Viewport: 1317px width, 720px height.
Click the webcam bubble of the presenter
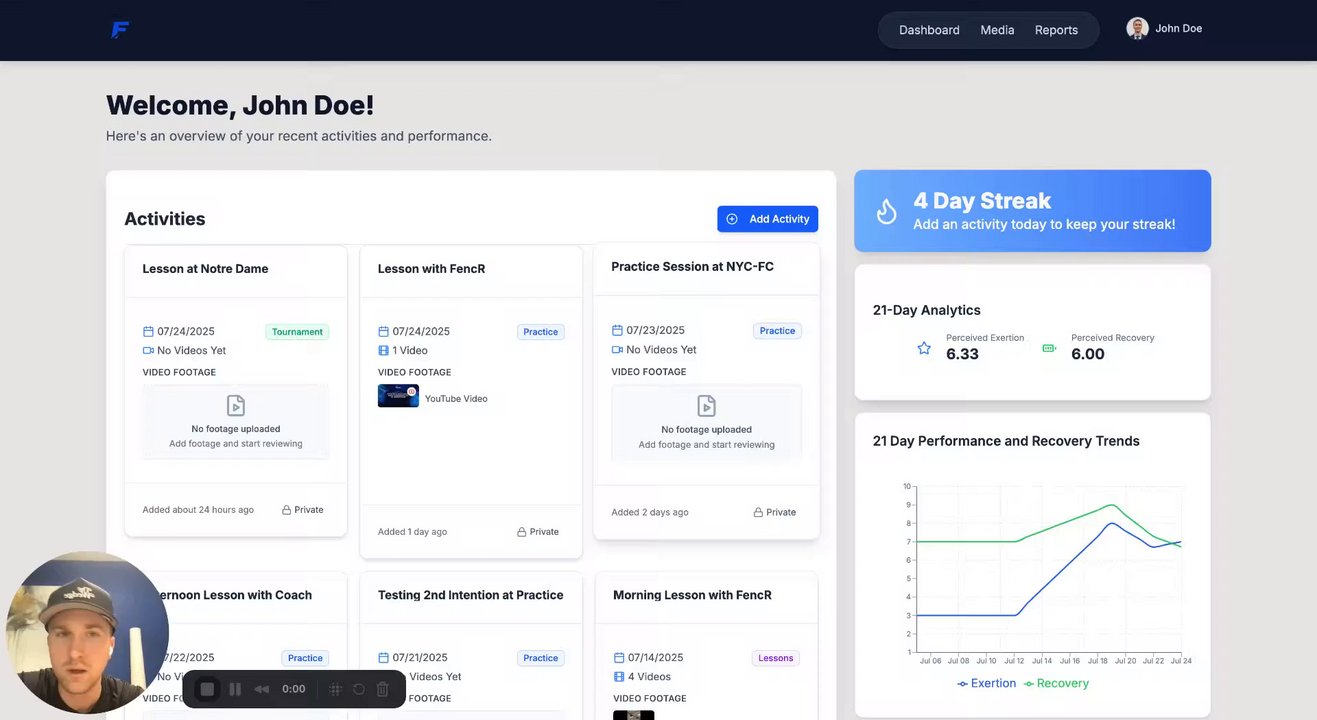[x=87, y=633]
